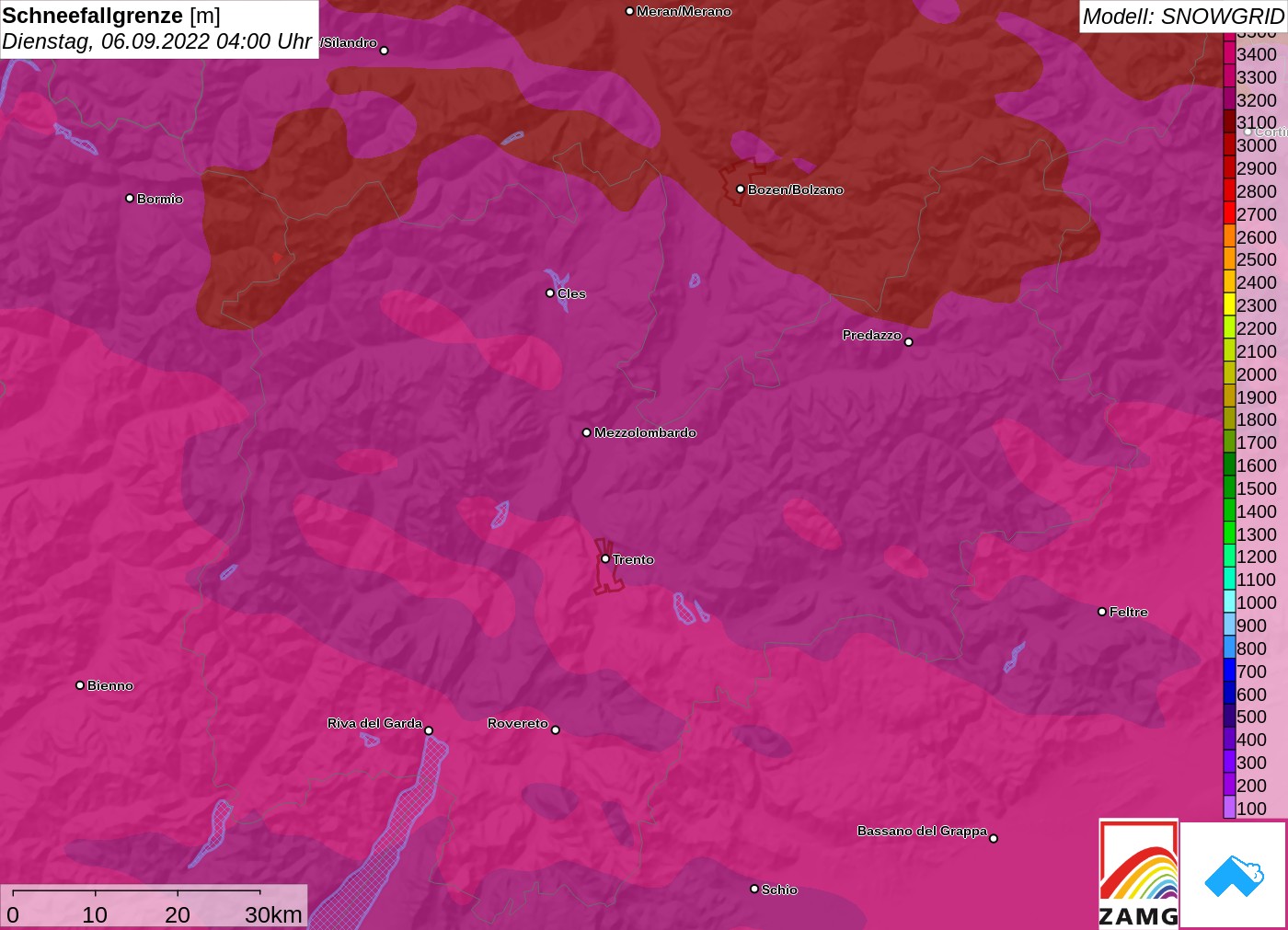Select the Trento city marker
Screen dimensions: 1288x930
[605, 558]
